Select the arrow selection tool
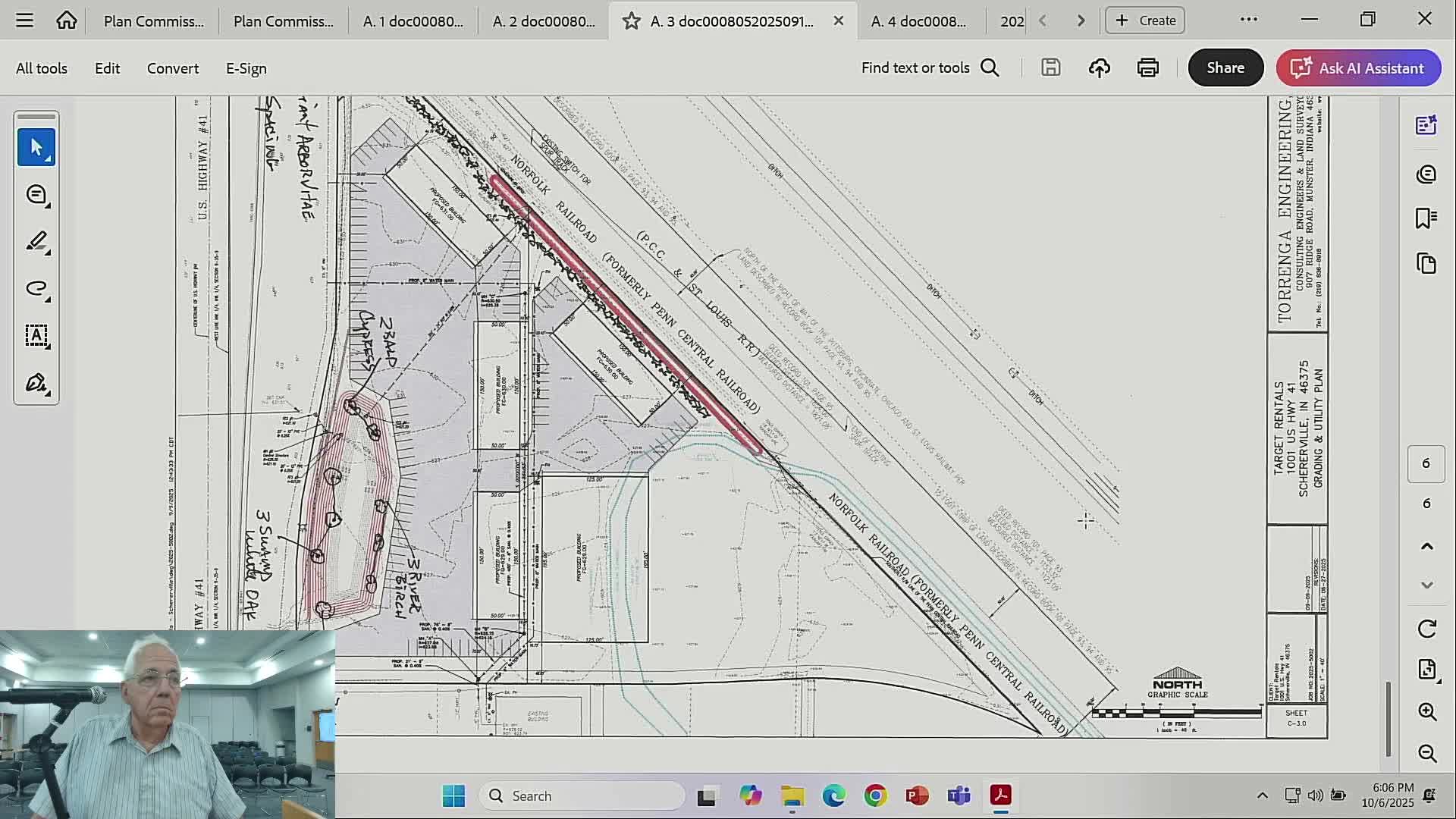1456x819 pixels. (x=36, y=147)
